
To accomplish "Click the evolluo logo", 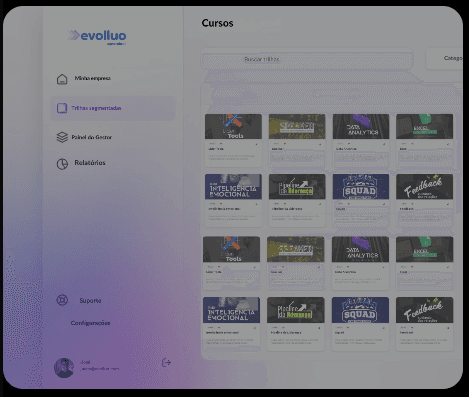I will pyautogui.click(x=97, y=37).
